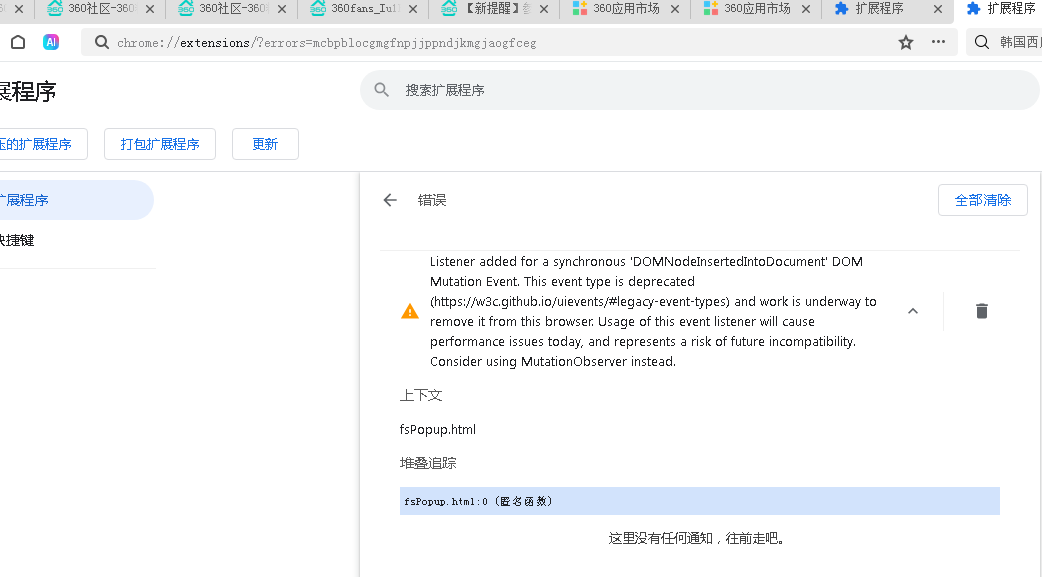This screenshot has width=1042, height=577.
Task: Bookmark this page using the star icon
Action: pos(905,43)
